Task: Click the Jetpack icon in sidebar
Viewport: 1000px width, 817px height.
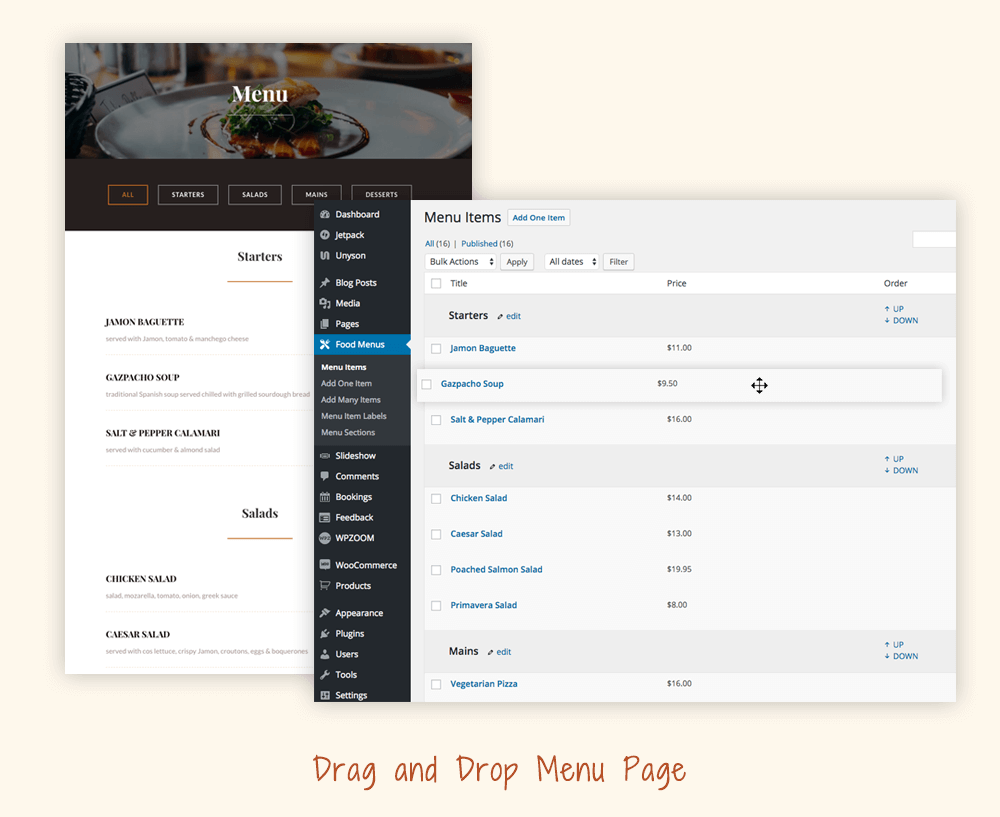Action: coord(325,235)
